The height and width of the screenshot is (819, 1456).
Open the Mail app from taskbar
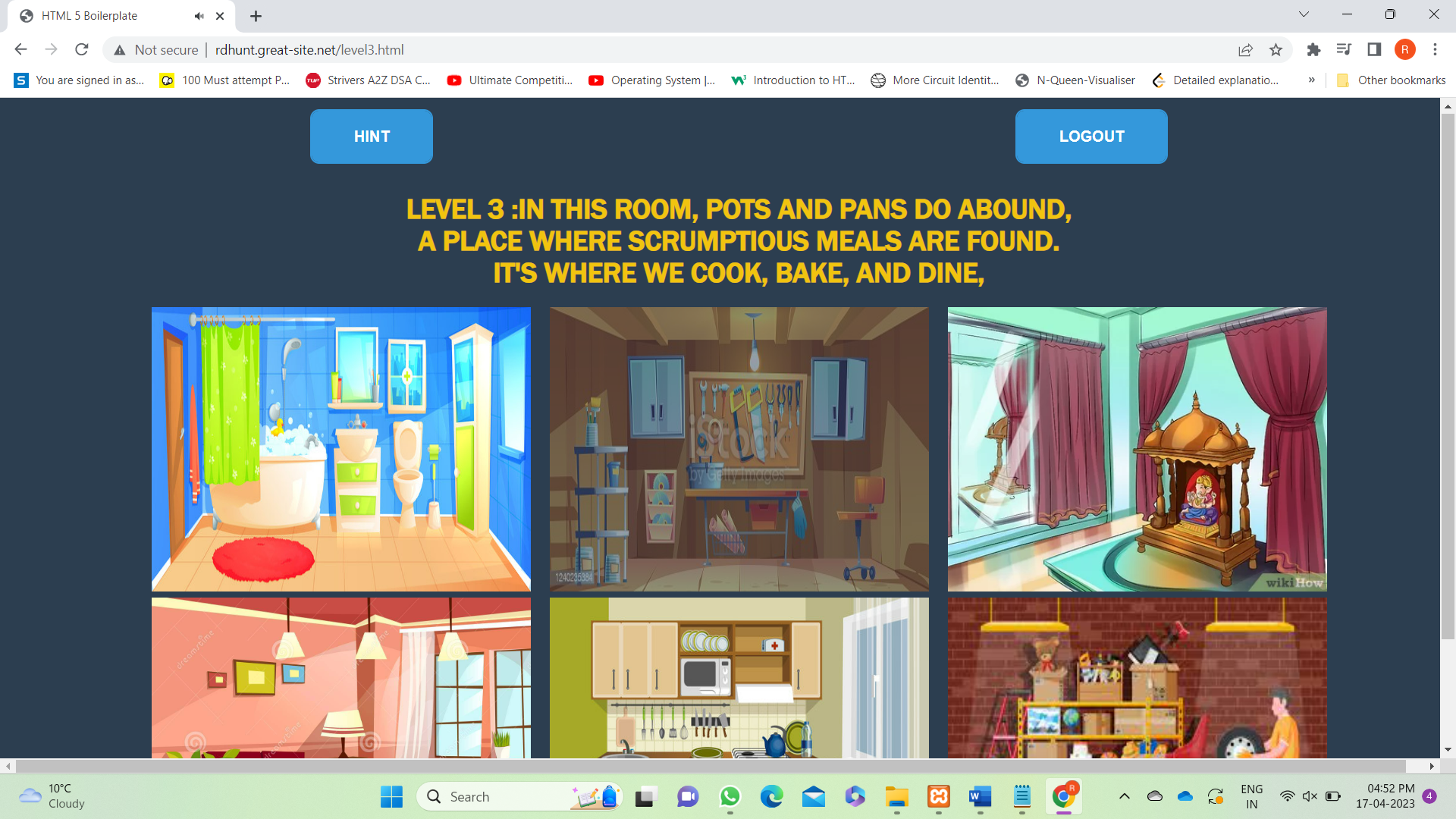pyautogui.click(x=813, y=797)
